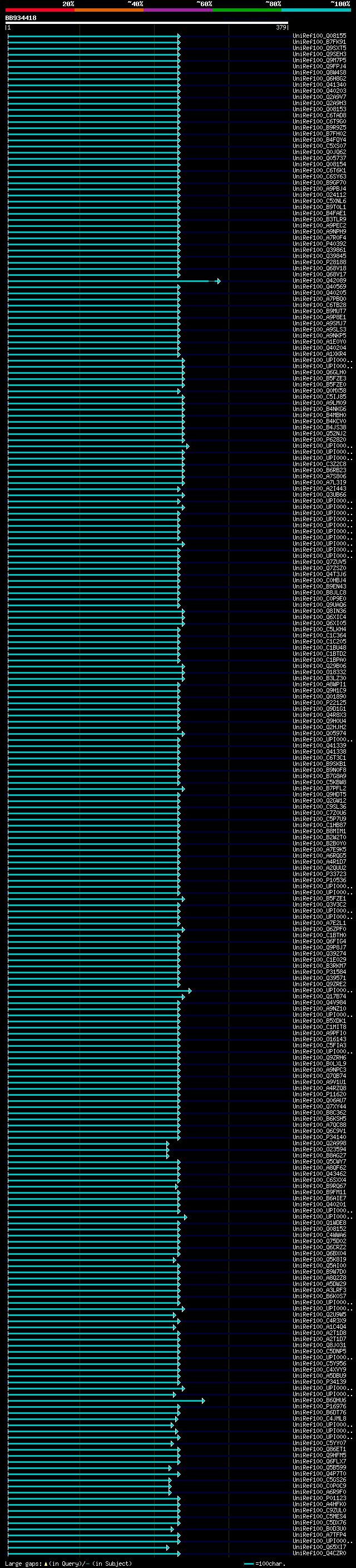
Task: Click the extended alignment bar of Q42089
Action: click(114, 280)
